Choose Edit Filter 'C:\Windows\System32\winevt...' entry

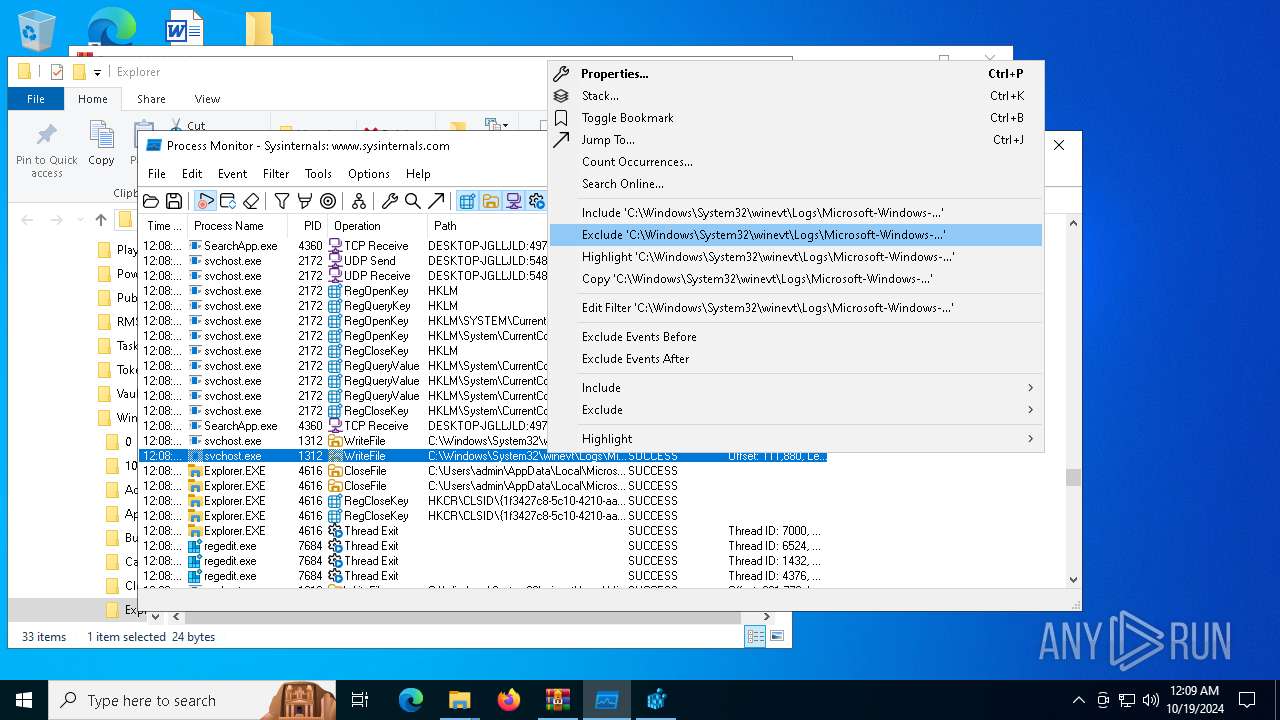(x=796, y=308)
